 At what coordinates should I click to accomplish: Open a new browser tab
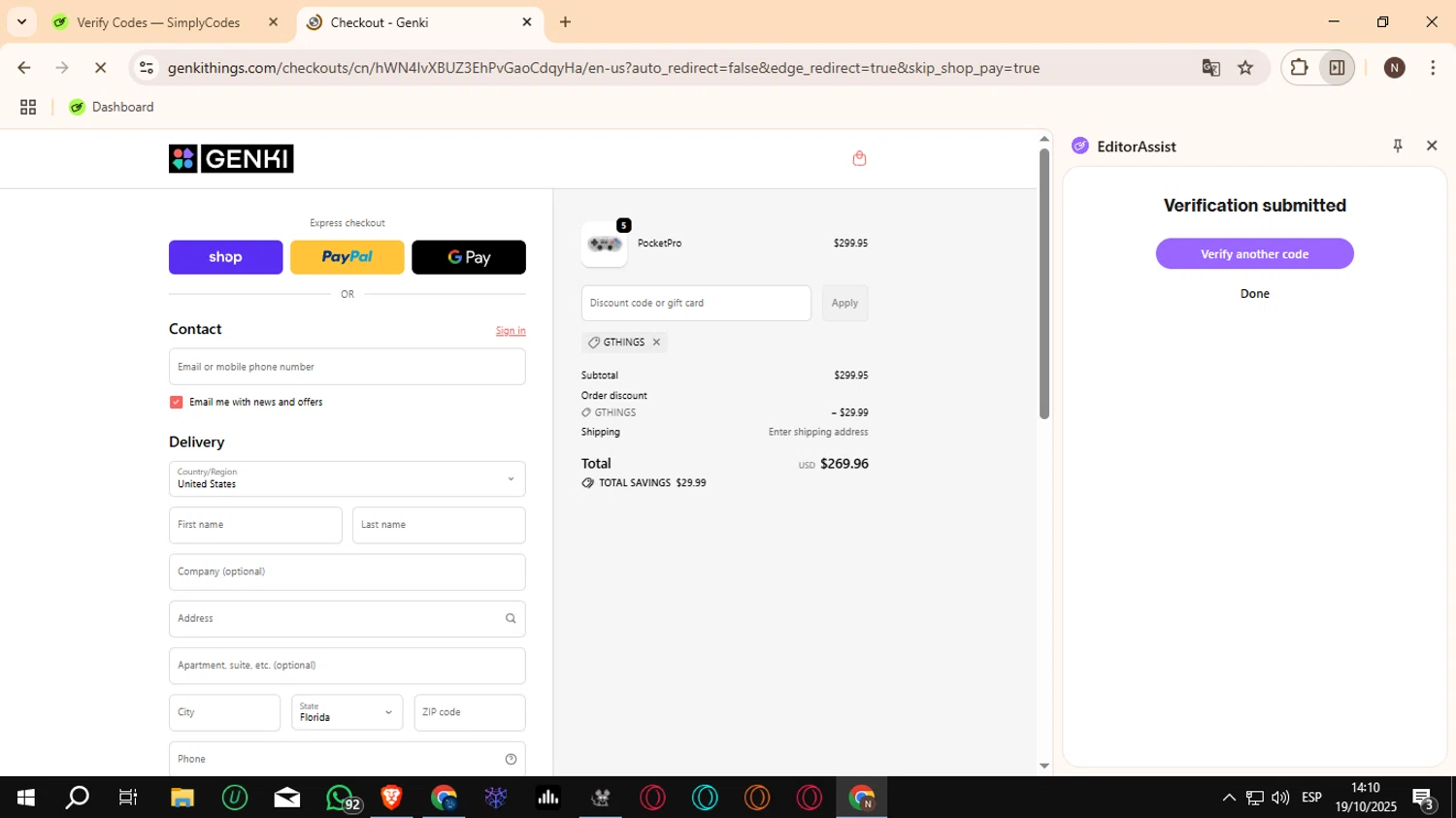coord(565,22)
